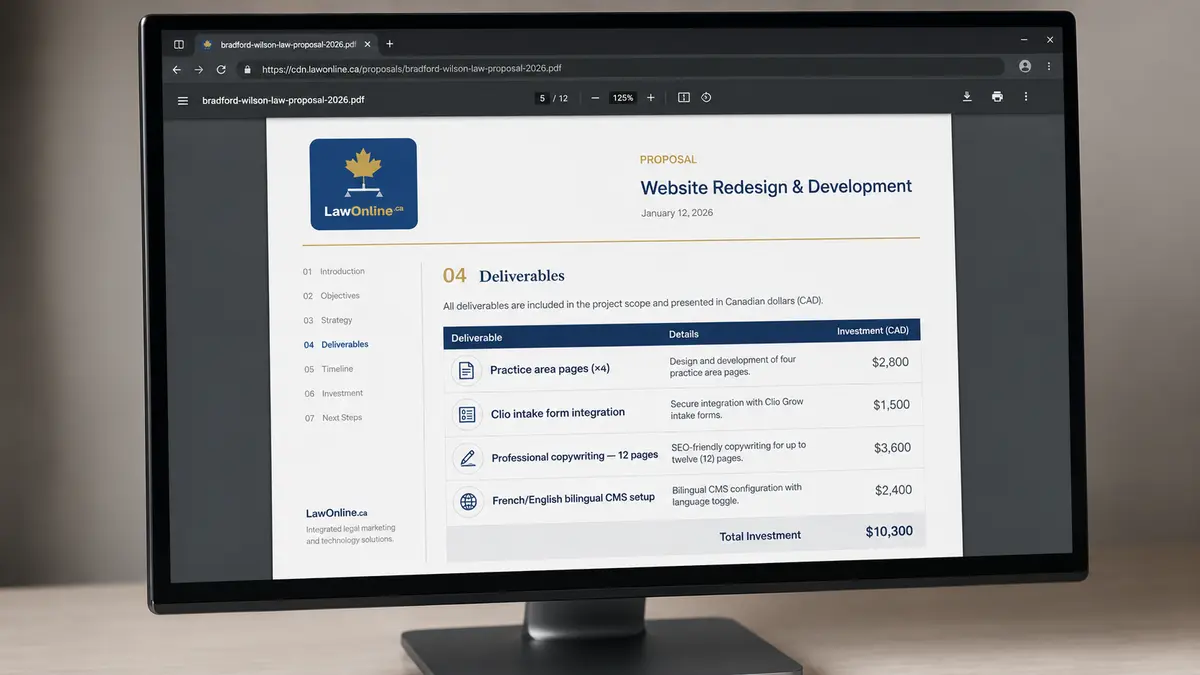
Task: Click the $1,500 amount
Action: pyautogui.click(x=891, y=405)
